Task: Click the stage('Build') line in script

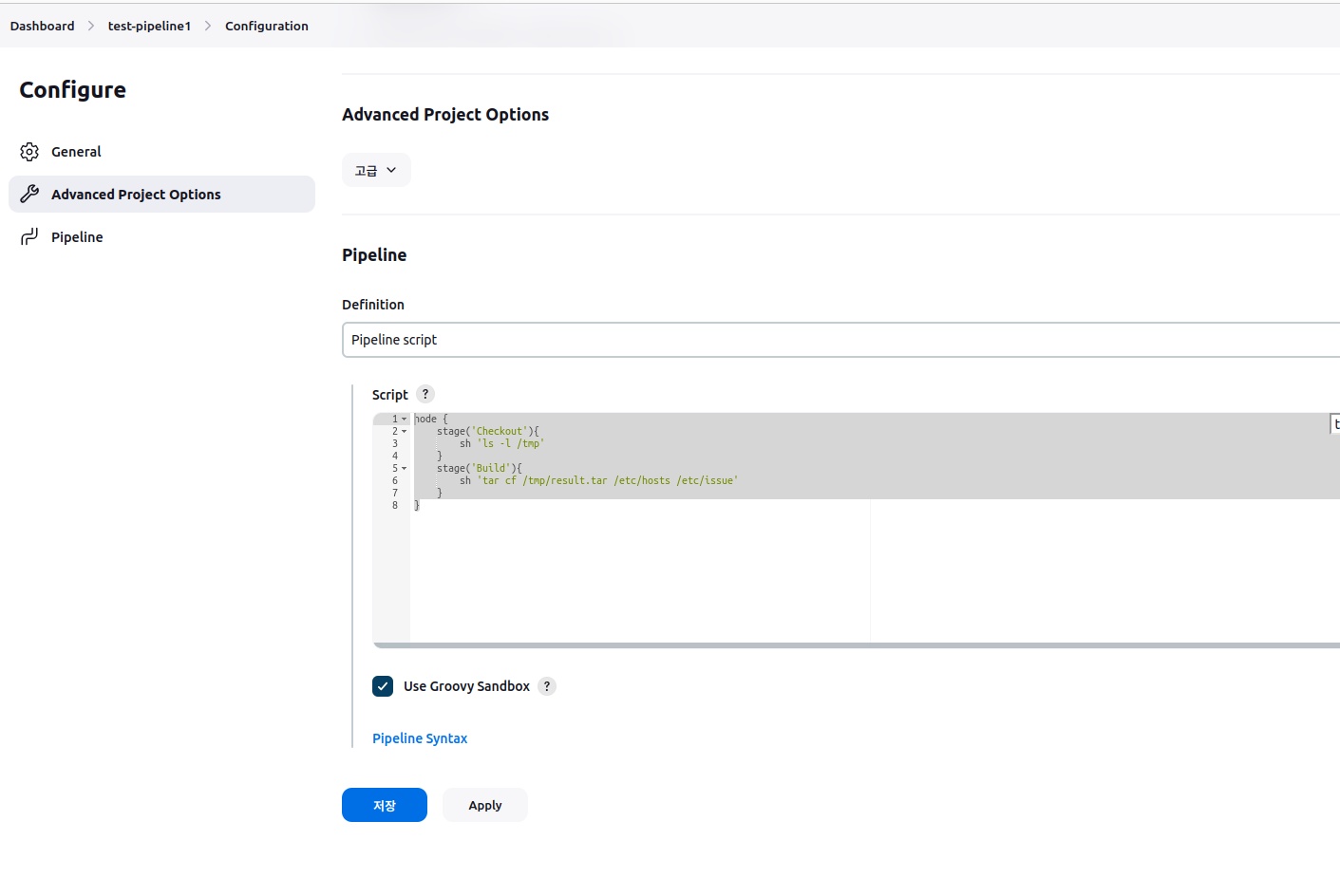Action: click(479, 468)
